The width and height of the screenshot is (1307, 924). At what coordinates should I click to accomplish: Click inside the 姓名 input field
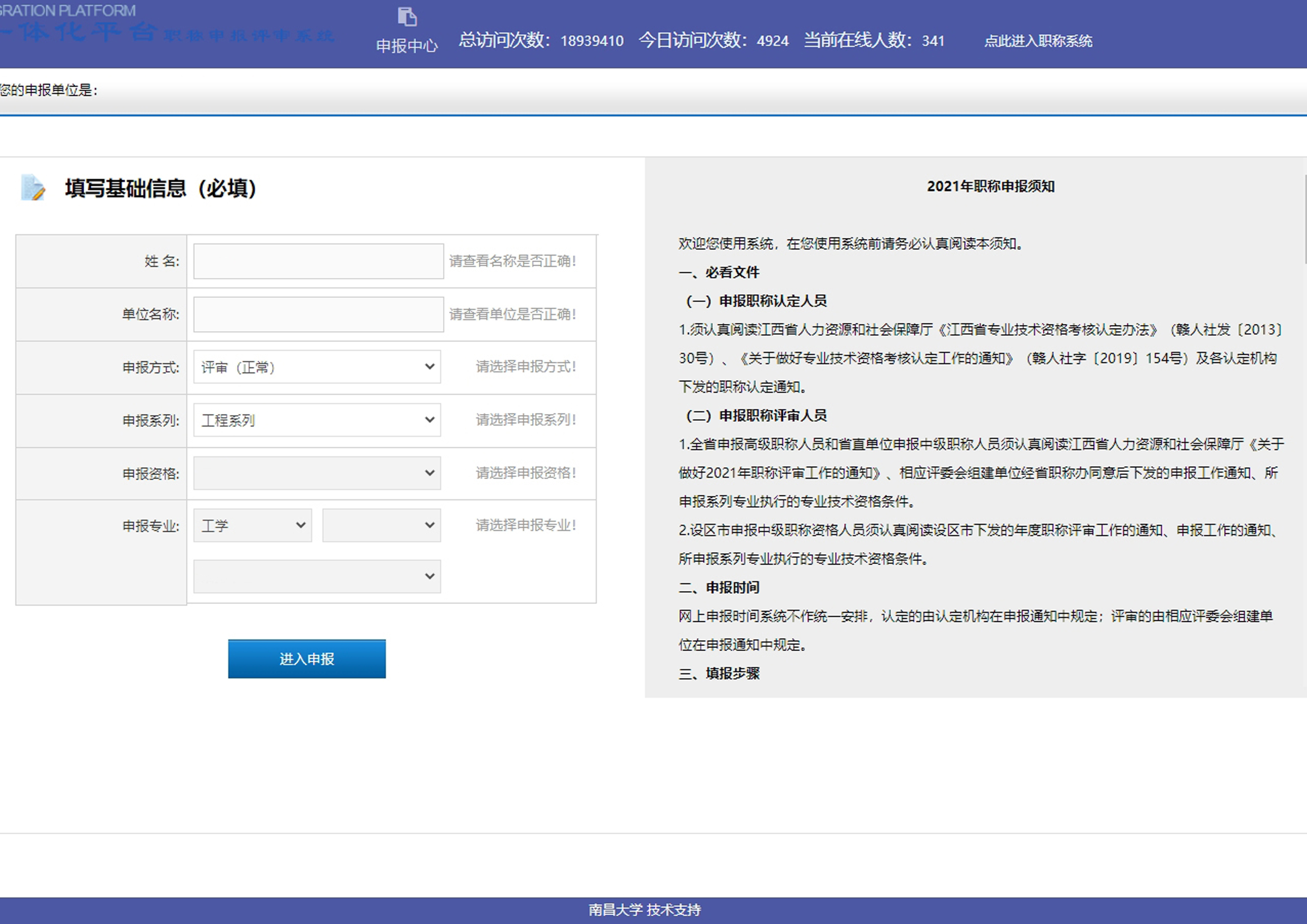coord(317,261)
